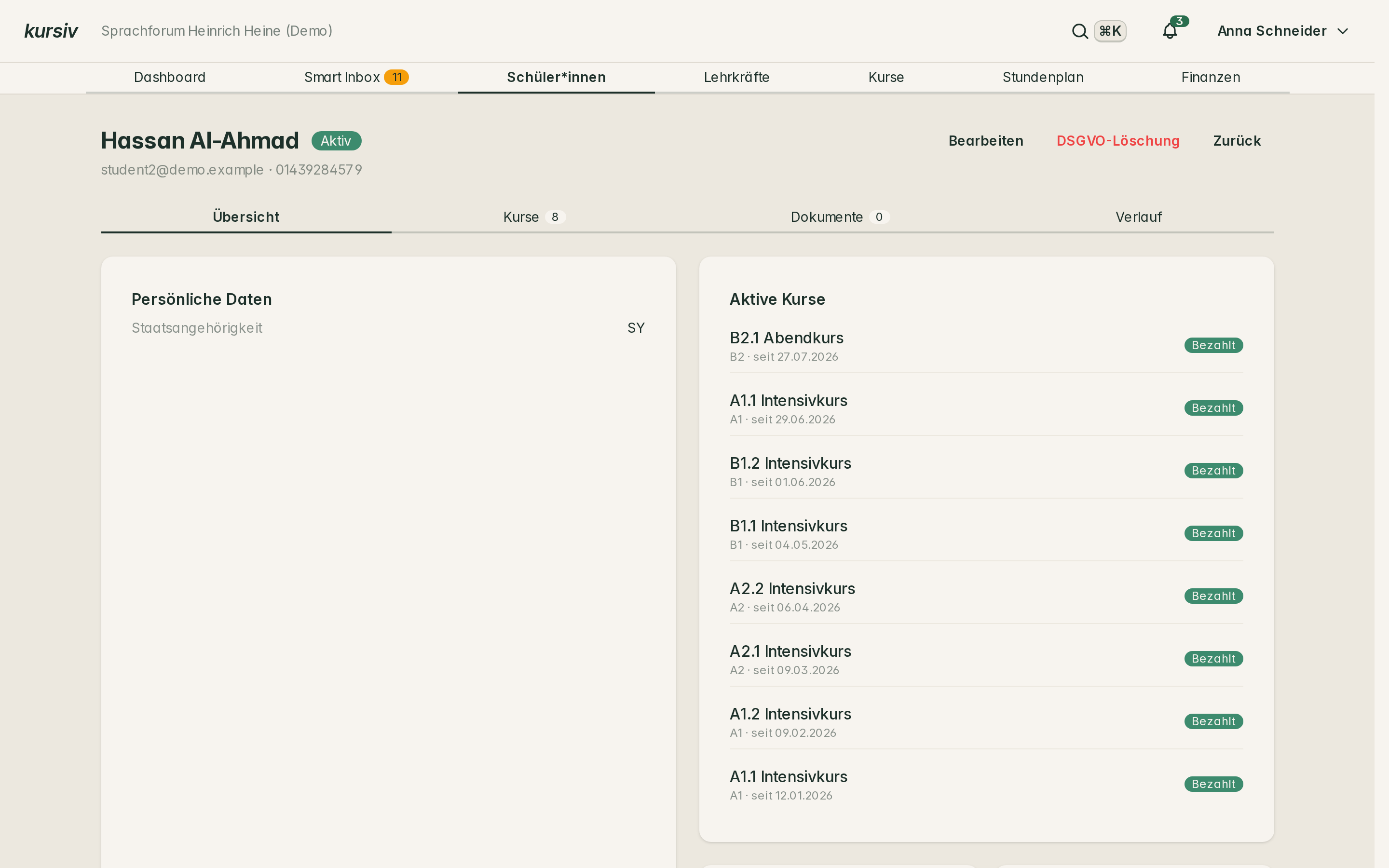
Task: Click Bearbeiten to edit the student
Action: pos(985,141)
